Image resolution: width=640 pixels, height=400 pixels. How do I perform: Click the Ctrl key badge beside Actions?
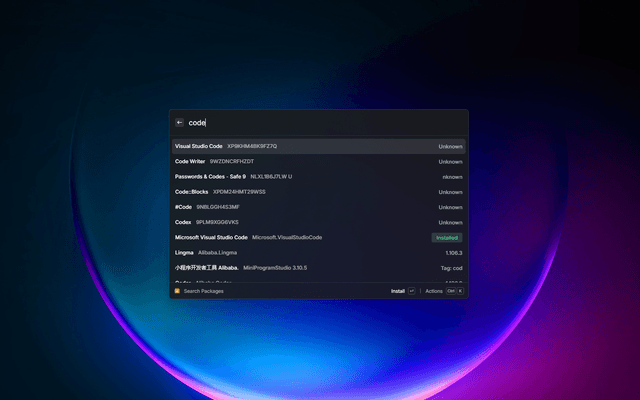click(450, 291)
